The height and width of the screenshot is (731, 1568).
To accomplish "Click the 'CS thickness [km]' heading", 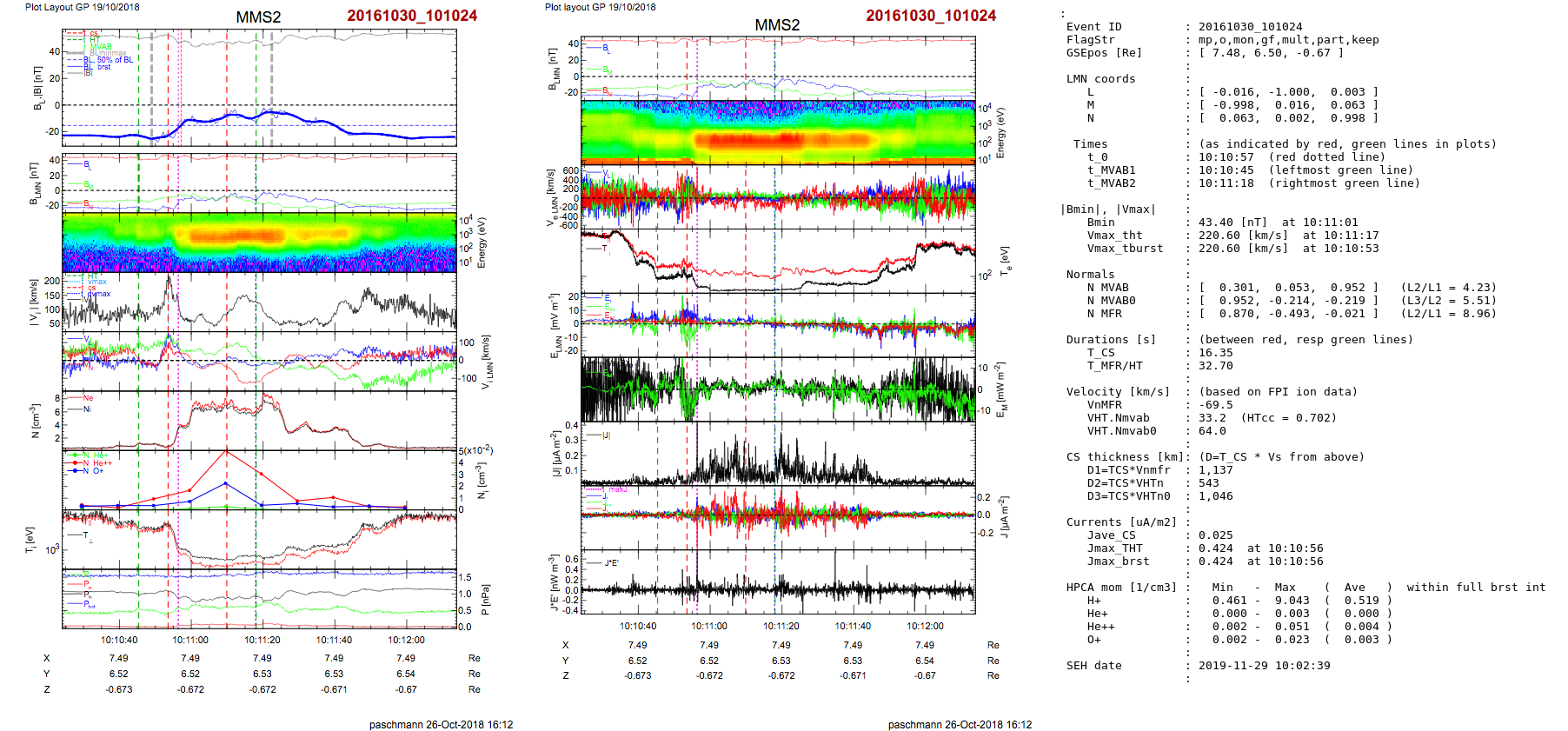I will click(1125, 457).
